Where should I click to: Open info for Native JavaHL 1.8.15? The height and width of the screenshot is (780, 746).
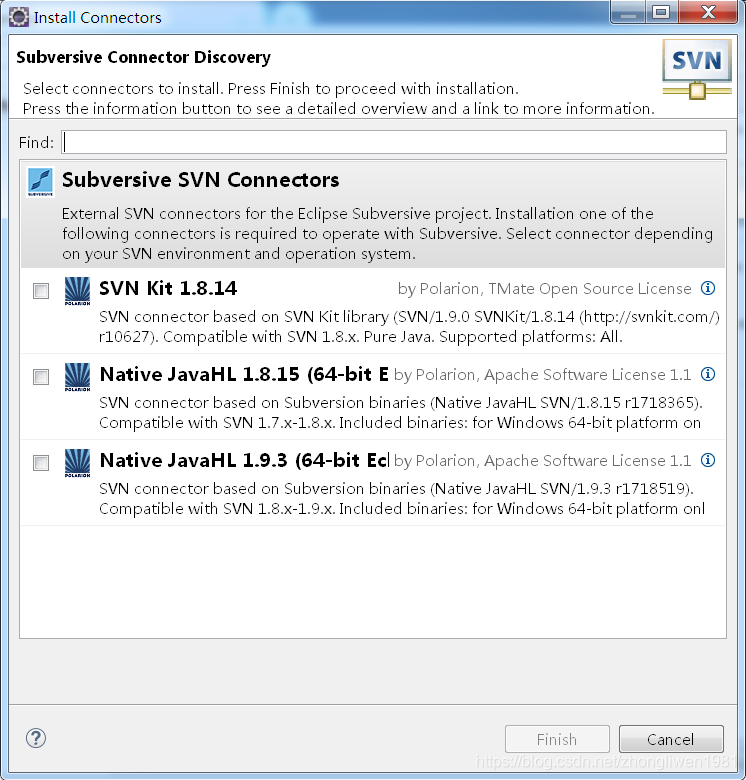(708, 374)
